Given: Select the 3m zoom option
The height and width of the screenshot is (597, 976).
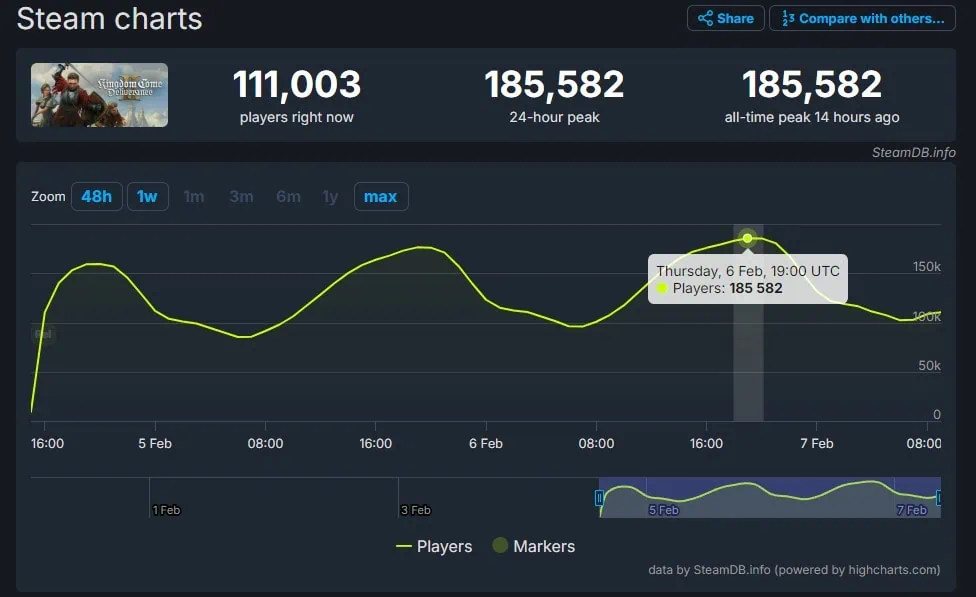Looking at the screenshot, I should point(241,197).
